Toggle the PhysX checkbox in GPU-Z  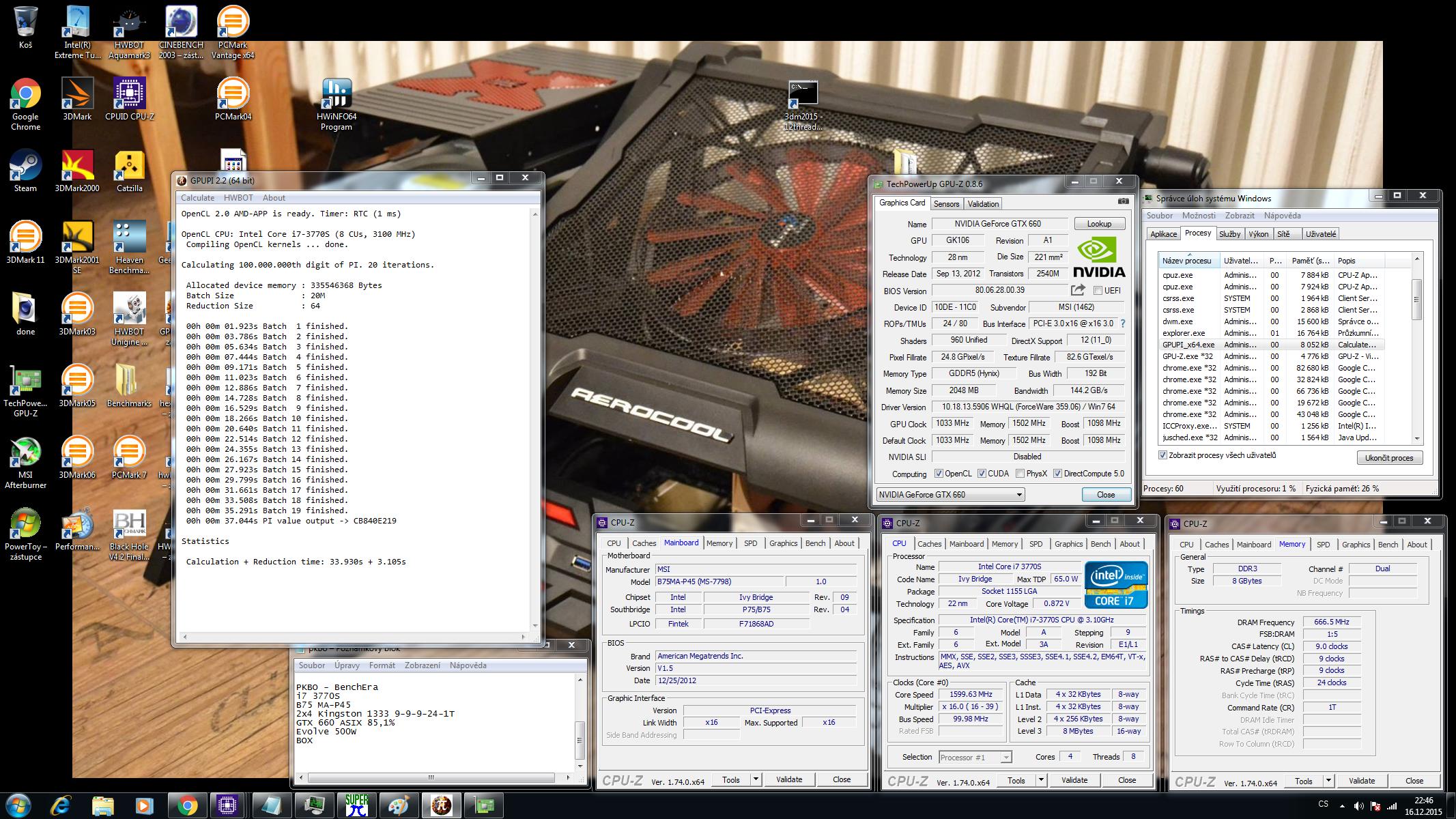click(x=1020, y=474)
